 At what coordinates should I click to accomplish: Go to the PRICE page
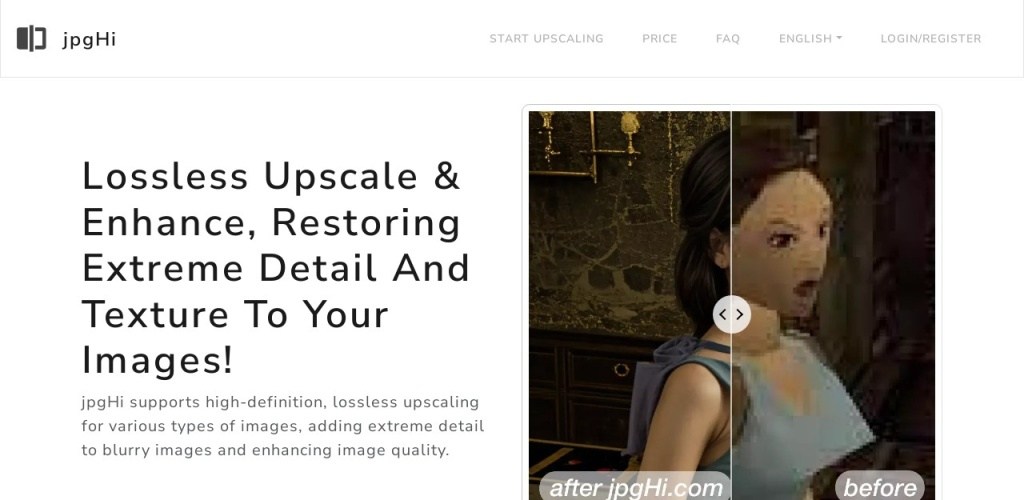point(660,39)
